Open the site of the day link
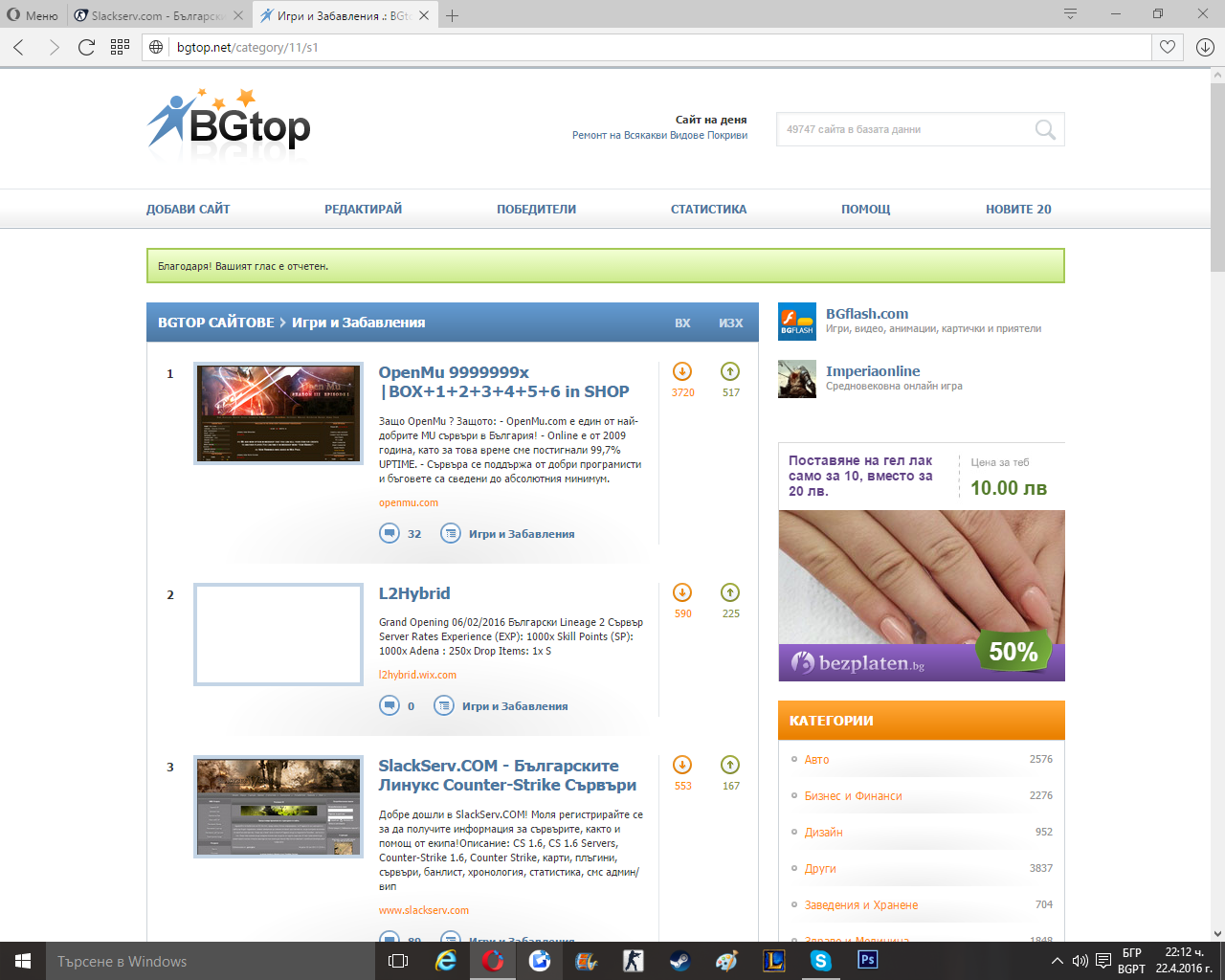 click(659, 135)
